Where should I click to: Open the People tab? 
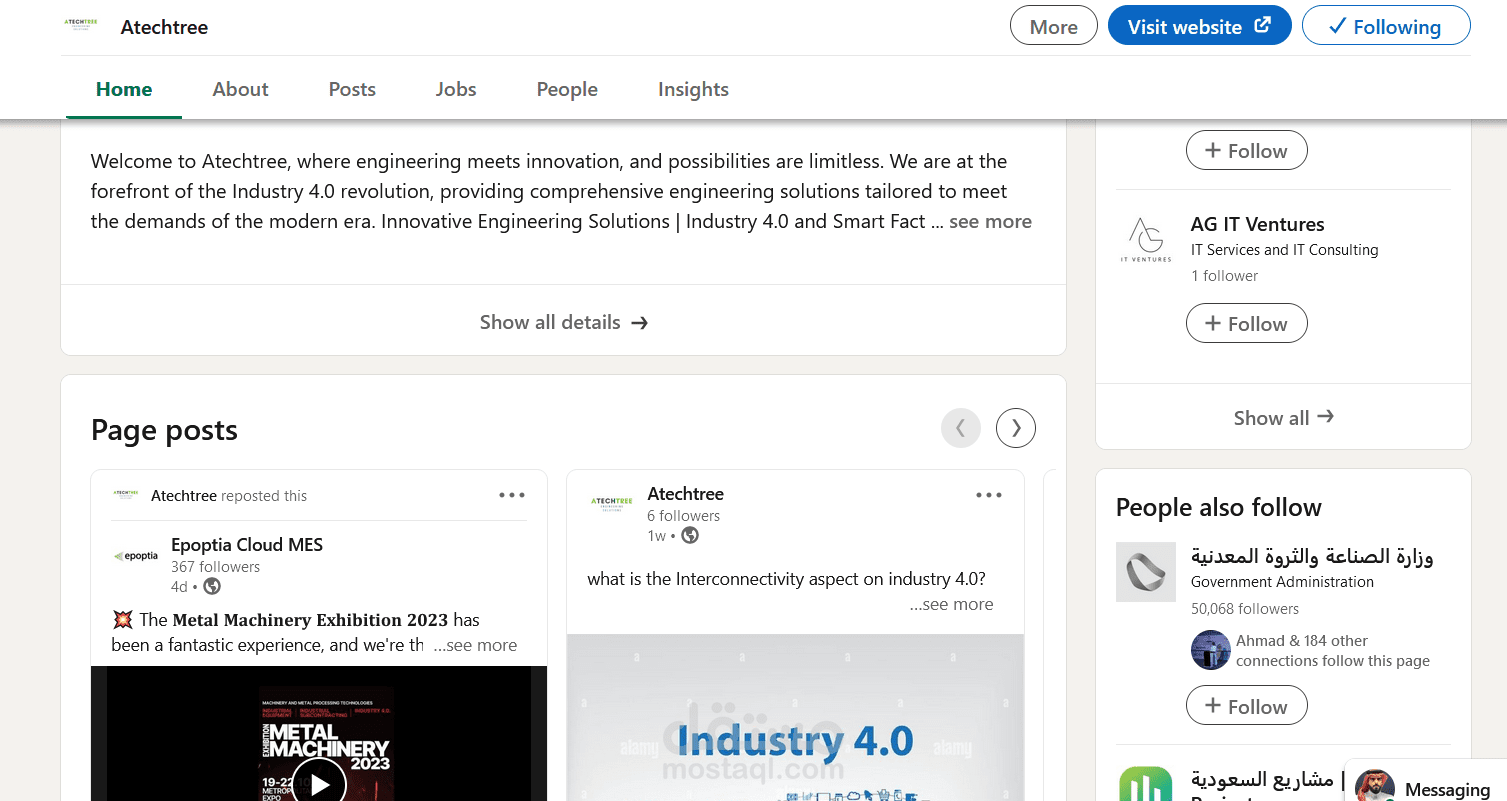point(567,89)
